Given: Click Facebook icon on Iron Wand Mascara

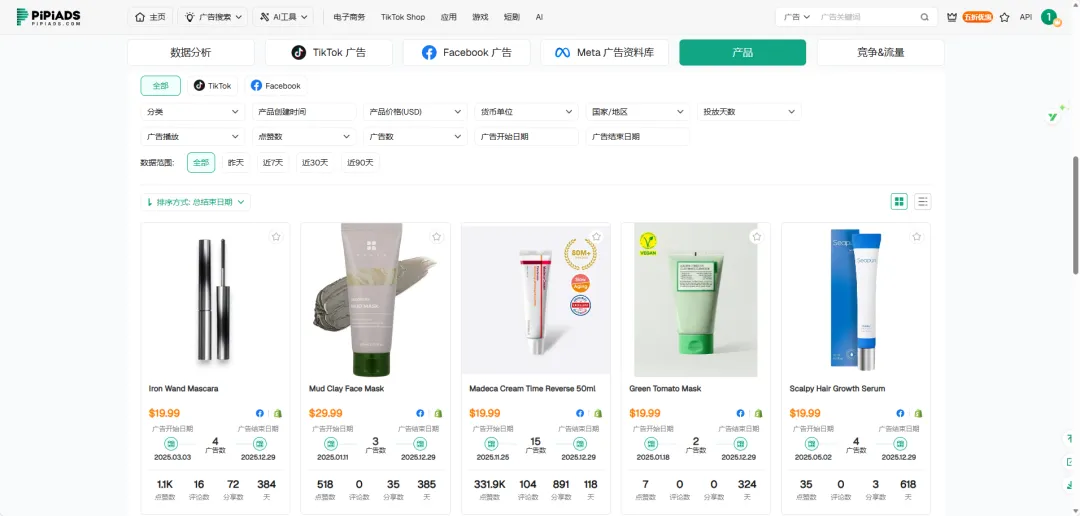Looking at the screenshot, I should (260, 413).
